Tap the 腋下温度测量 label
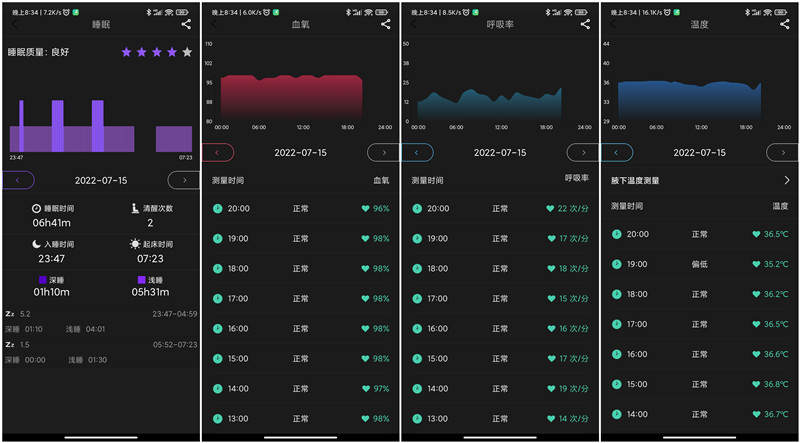The height and width of the screenshot is (443, 800). [x=635, y=181]
